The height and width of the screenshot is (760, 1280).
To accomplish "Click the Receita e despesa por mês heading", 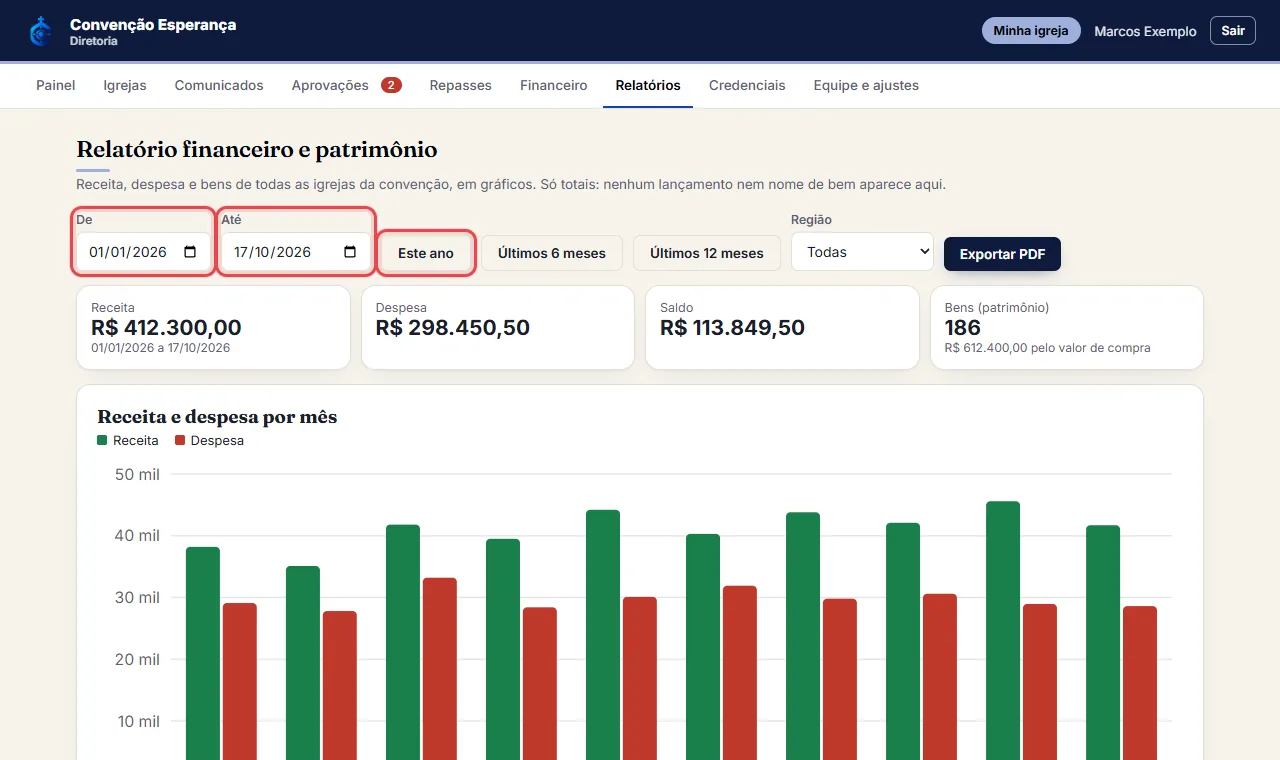I will (x=217, y=417).
